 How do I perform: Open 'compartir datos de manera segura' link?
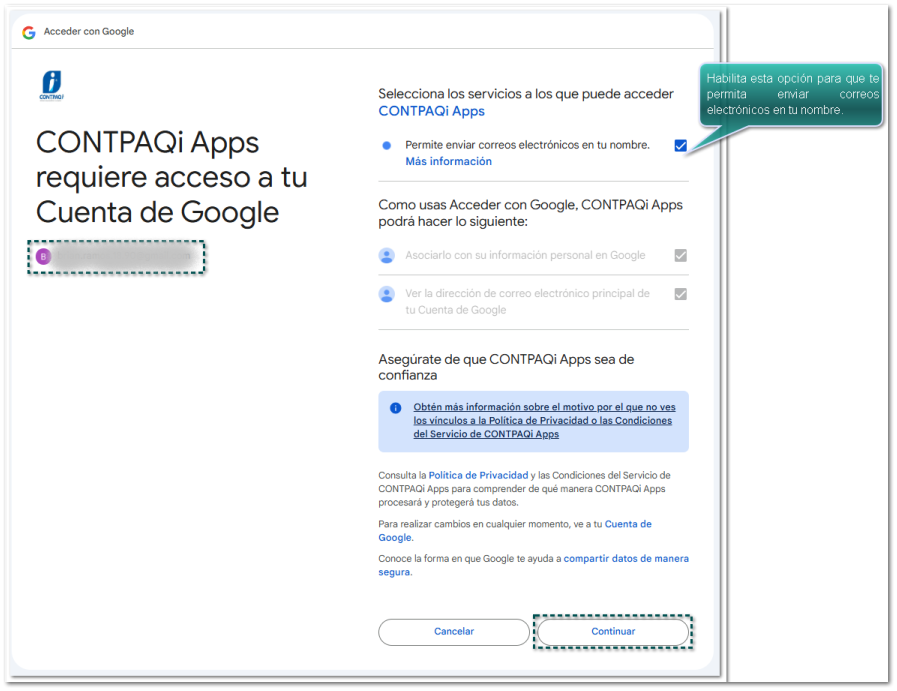pyautogui.click(x=626, y=559)
